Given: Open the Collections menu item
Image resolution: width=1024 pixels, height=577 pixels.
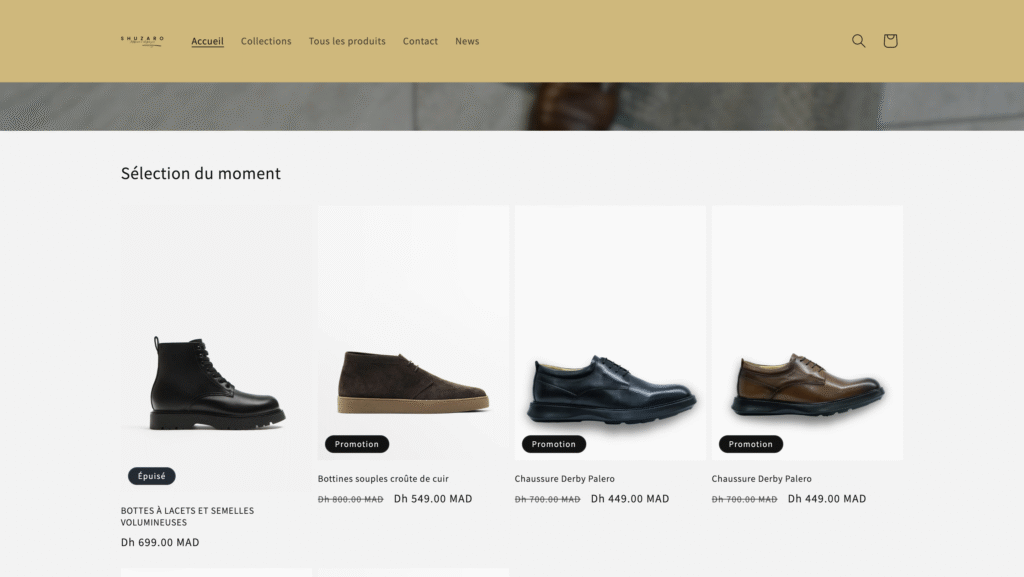Looking at the screenshot, I should (266, 41).
